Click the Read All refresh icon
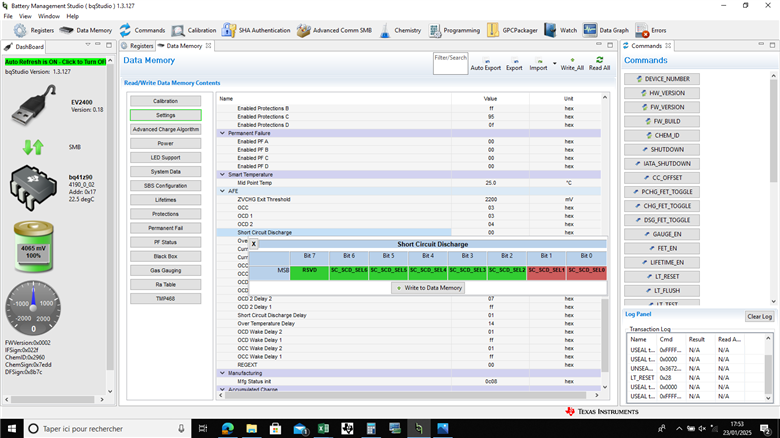The width and height of the screenshot is (780, 438). (599, 60)
